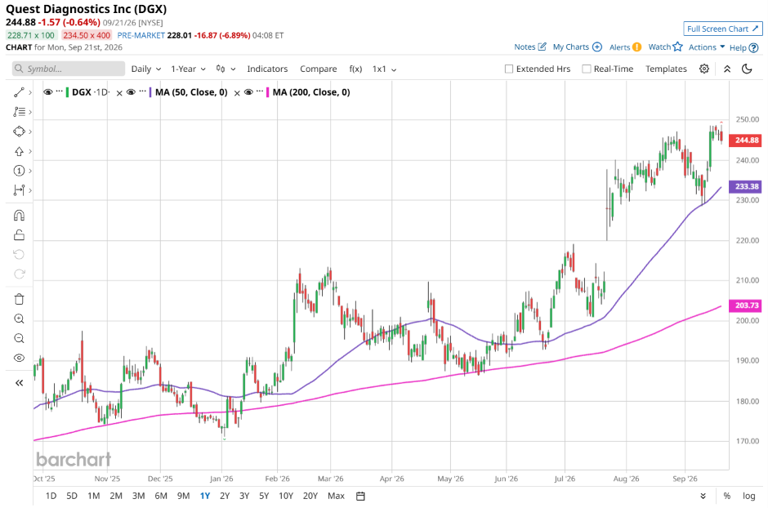Toggle log scale button
The height and width of the screenshot is (508, 768).
click(x=748, y=496)
